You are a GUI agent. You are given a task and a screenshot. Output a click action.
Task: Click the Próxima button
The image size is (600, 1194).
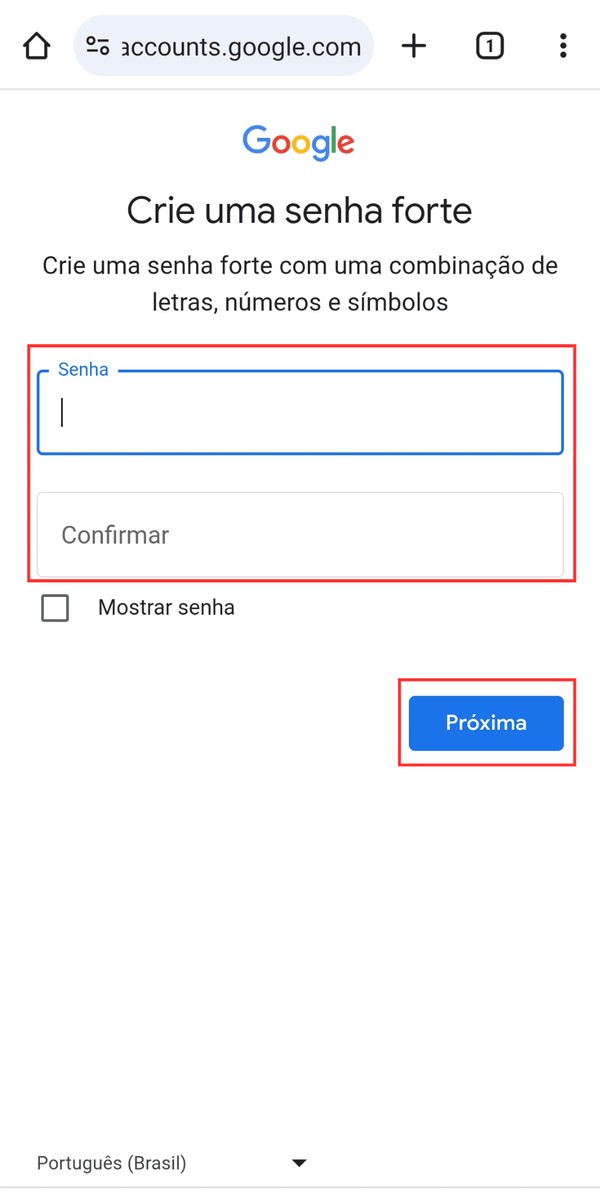click(486, 723)
